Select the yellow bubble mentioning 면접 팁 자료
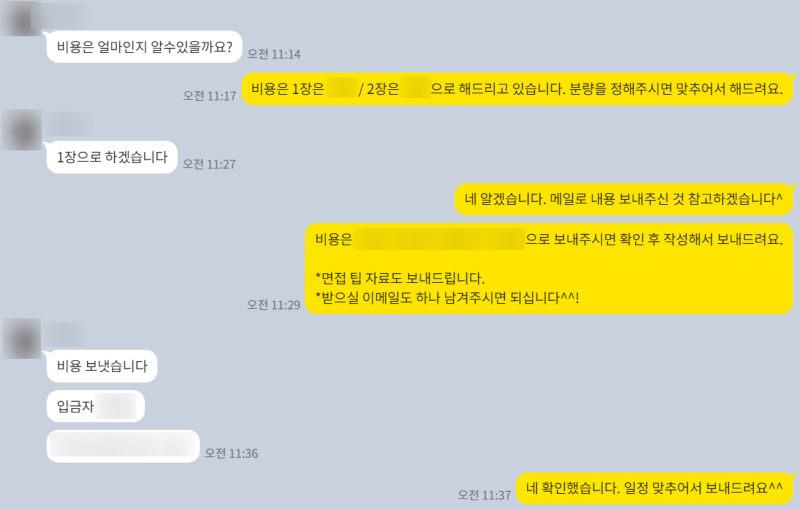This screenshot has height=510, width=800. (549, 269)
